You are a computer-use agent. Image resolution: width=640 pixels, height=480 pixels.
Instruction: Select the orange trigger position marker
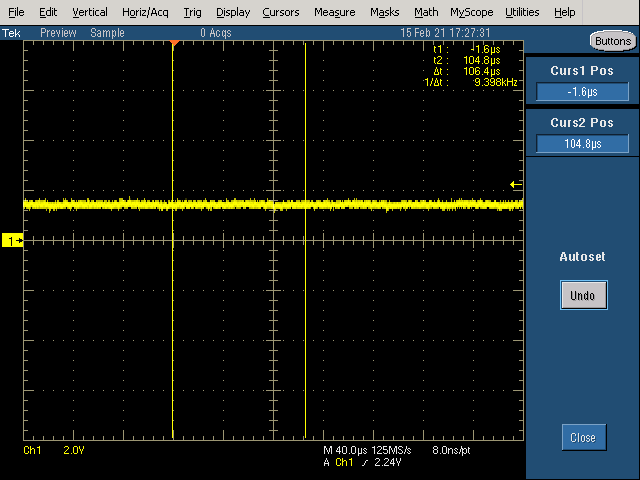click(x=174, y=45)
